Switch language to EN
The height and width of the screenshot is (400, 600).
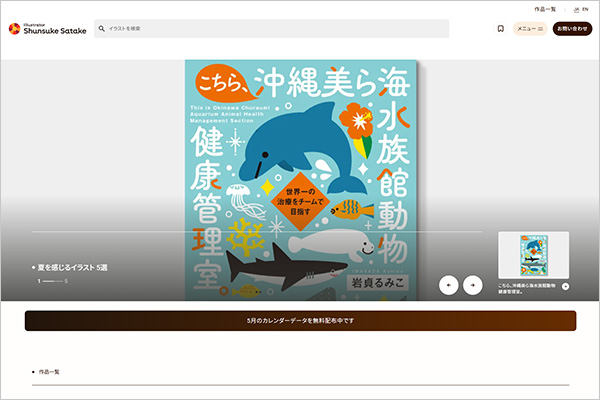coord(585,10)
